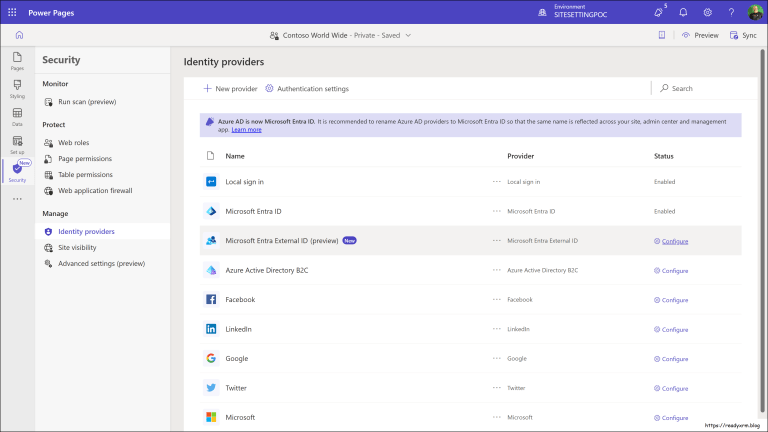Show more workspaces ellipsis in left rail
This screenshot has height=432, width=768.
tap(17, 199)
